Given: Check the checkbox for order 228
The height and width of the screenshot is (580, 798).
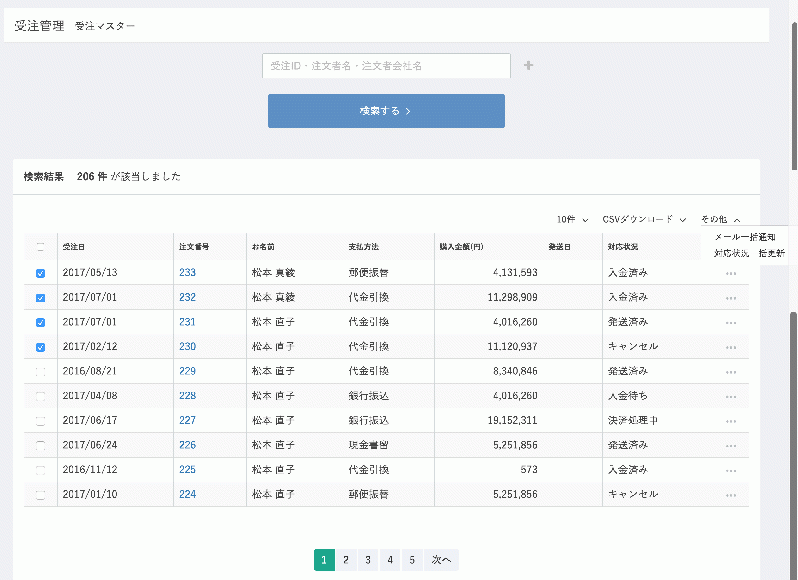Looking at the screenshot, I should coord(41,396).
